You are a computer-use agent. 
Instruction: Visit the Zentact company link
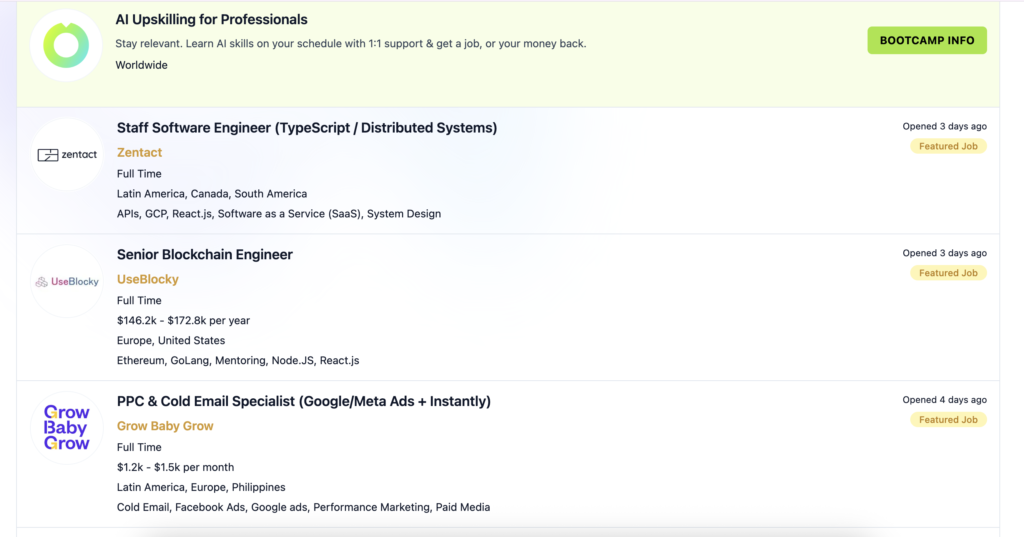pos(139,152)
